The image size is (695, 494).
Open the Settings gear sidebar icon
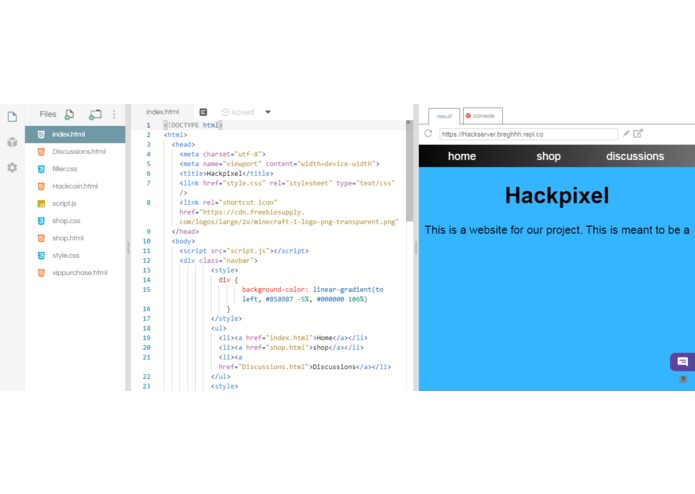click(12, 167)
